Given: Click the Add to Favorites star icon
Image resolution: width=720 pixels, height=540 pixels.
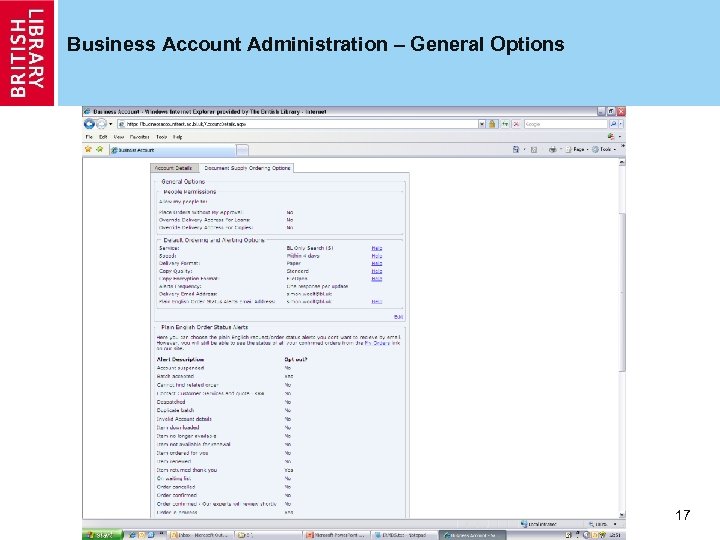Looking at the screenshot, I should pyautogui.click(x=99, y=149).
